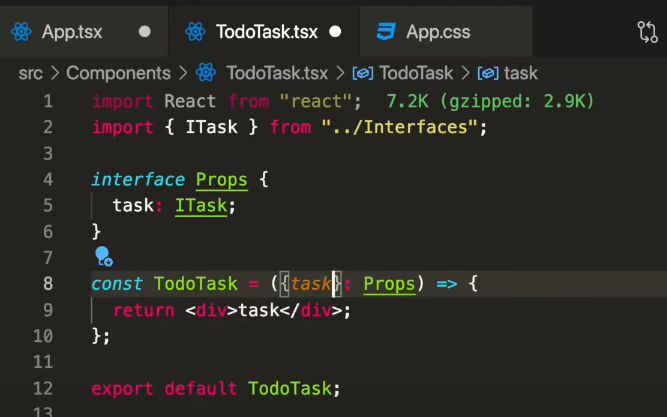Click line number 12 in the gutter
Image resolution: width=667 pixels, height=417 pixels.
point(43,388)
